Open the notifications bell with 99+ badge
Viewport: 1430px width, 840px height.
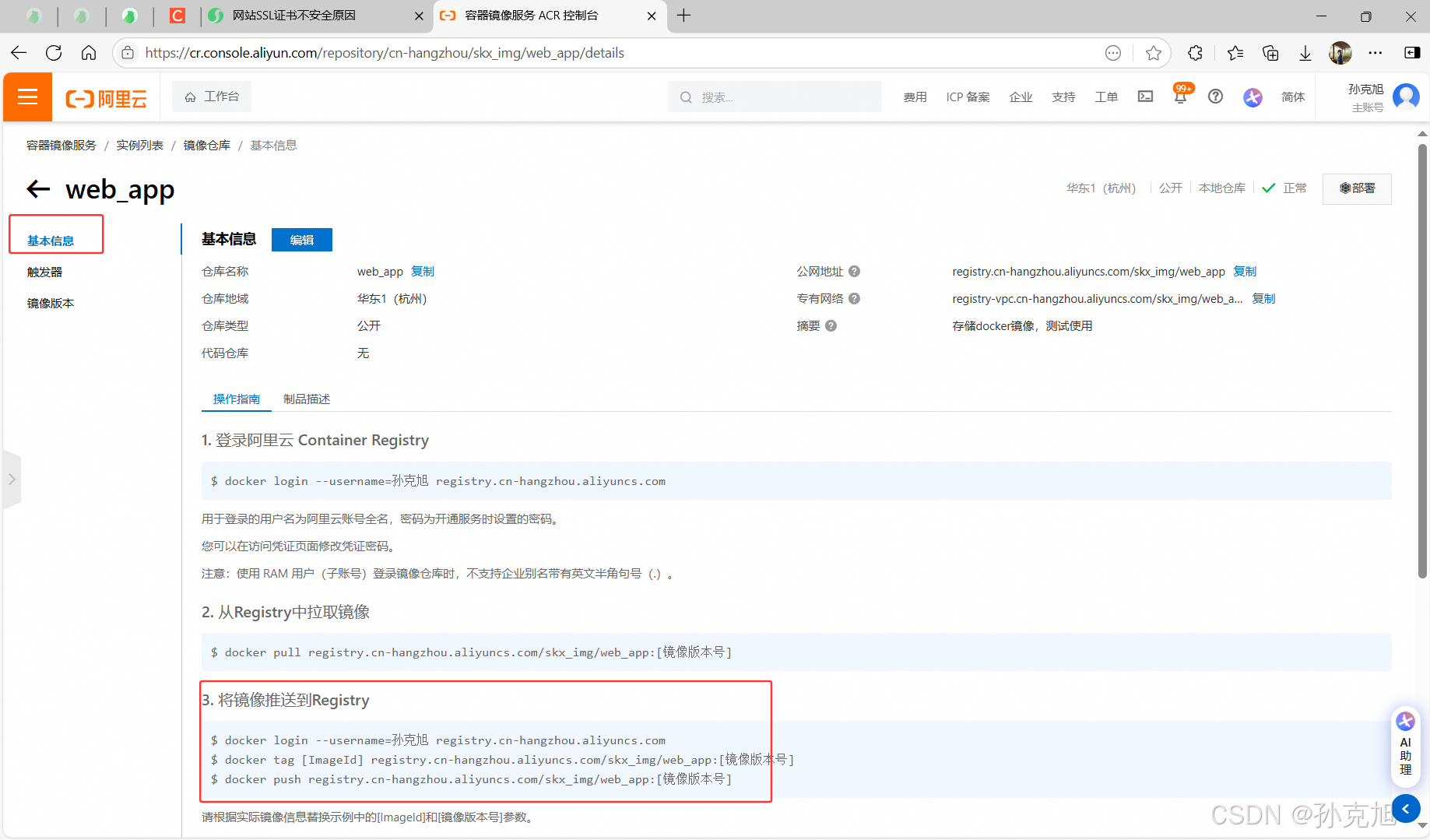(x=1181, y=95)
